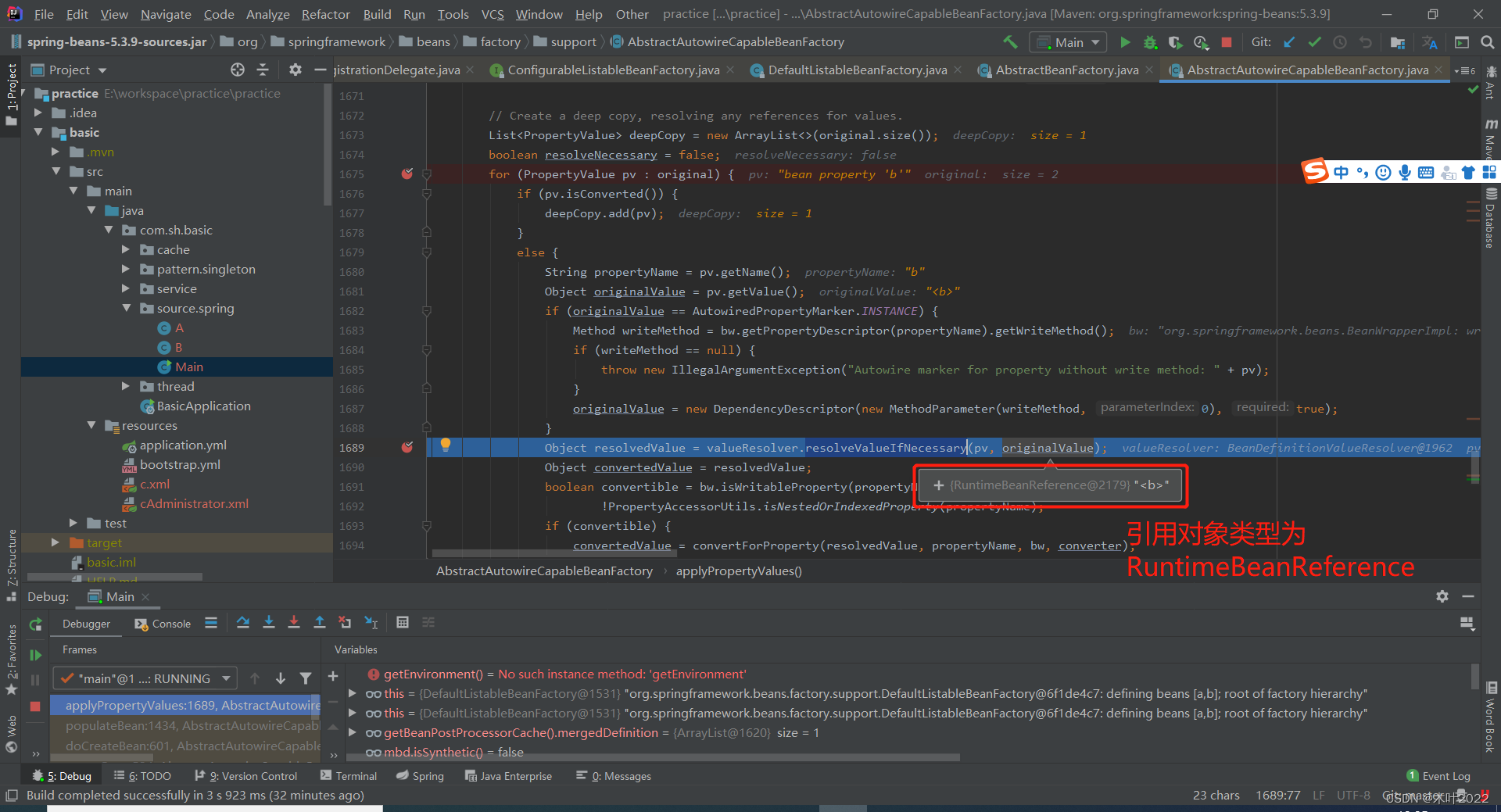Open the Navigate menu
Image resolution: width=1501 pixels, height=812 pixels.
click(166, 14)
